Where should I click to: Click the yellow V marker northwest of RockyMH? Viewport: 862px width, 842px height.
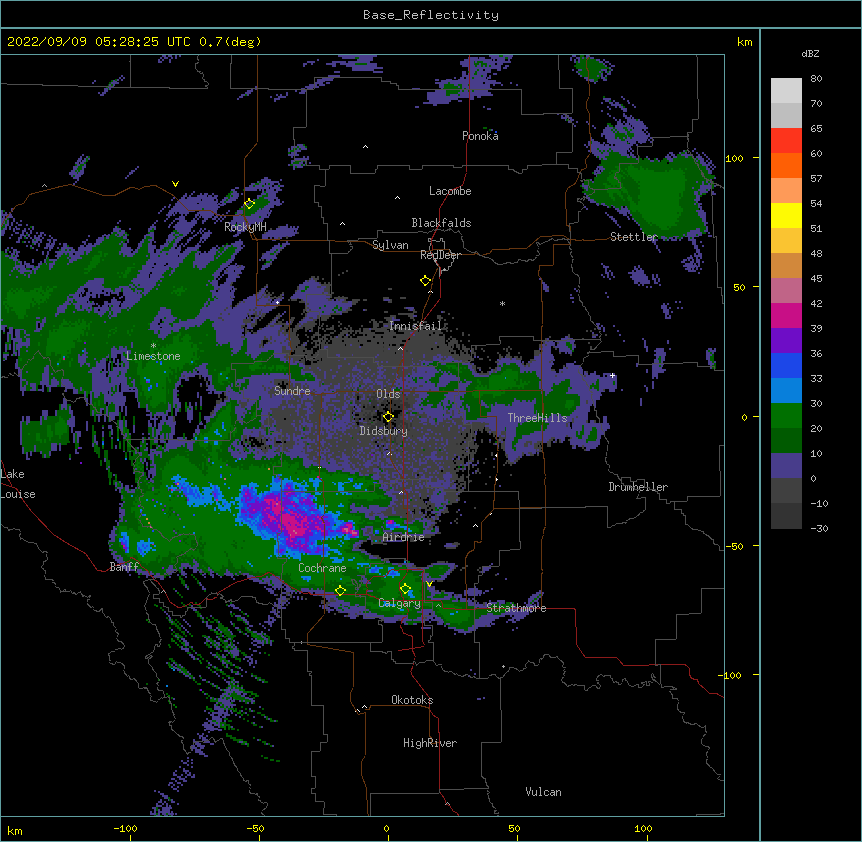coord(175,184)
